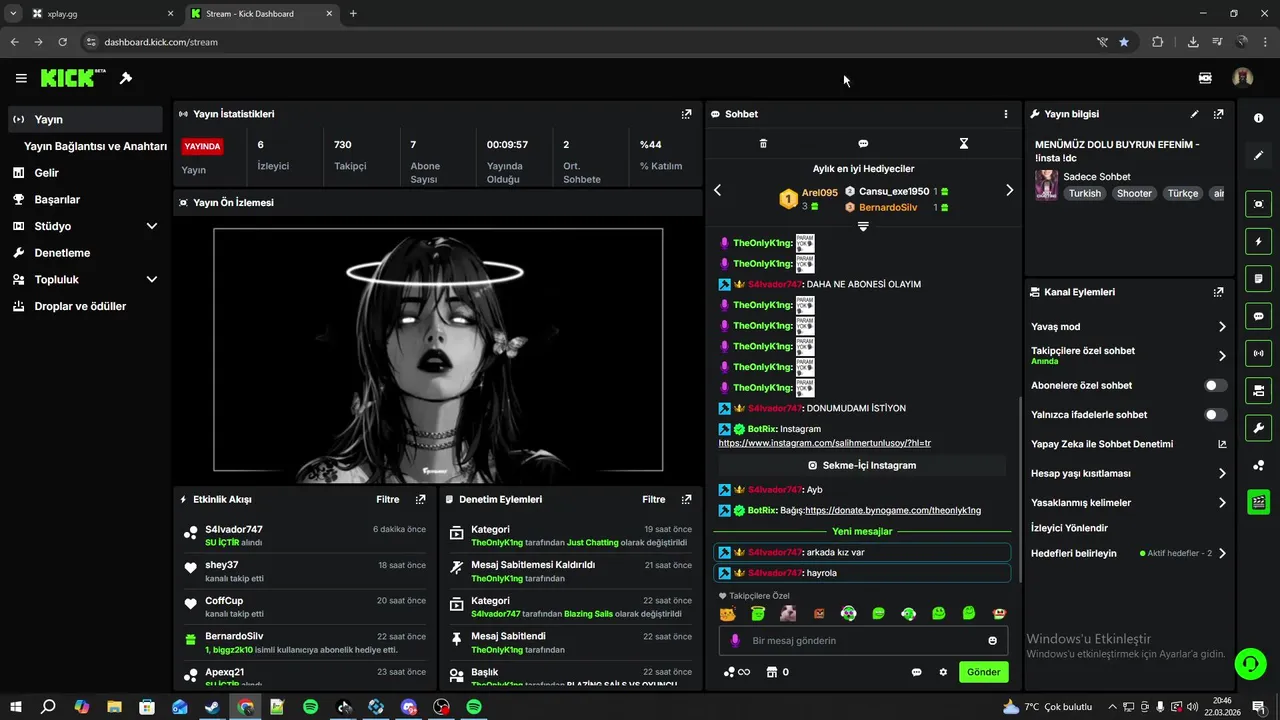Toggle the broadcast signal widget in the right sidebar

click(x=1258, y=353)
